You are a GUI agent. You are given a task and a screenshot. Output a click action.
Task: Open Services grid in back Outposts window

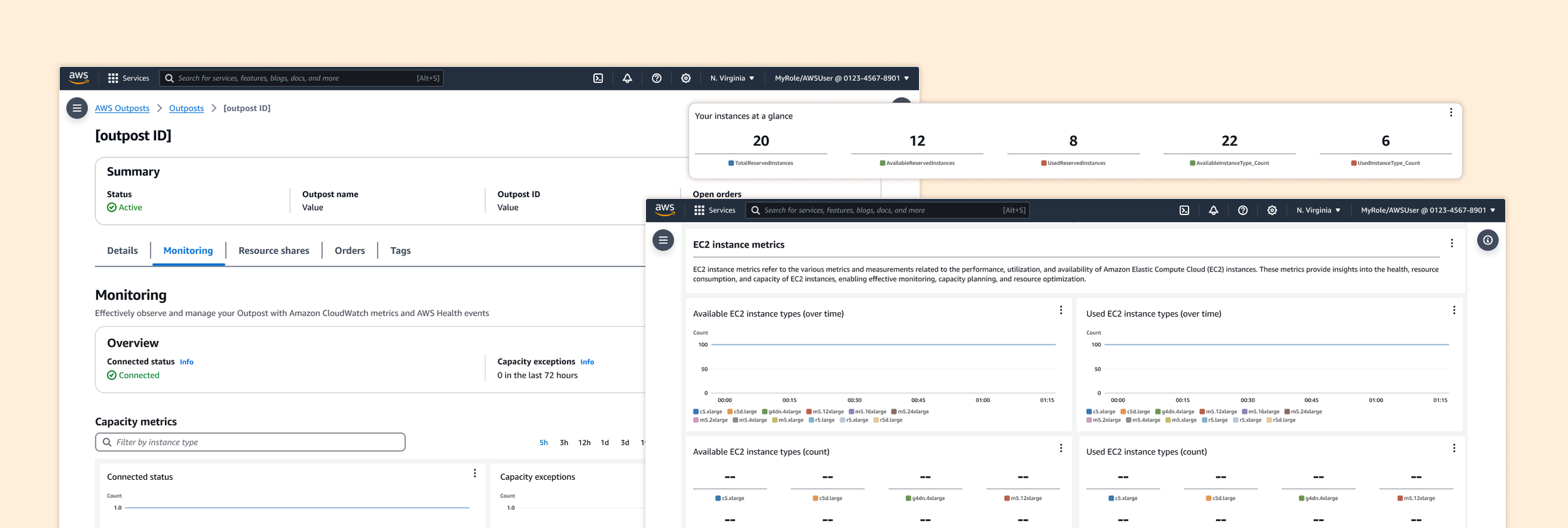(129, 78)
